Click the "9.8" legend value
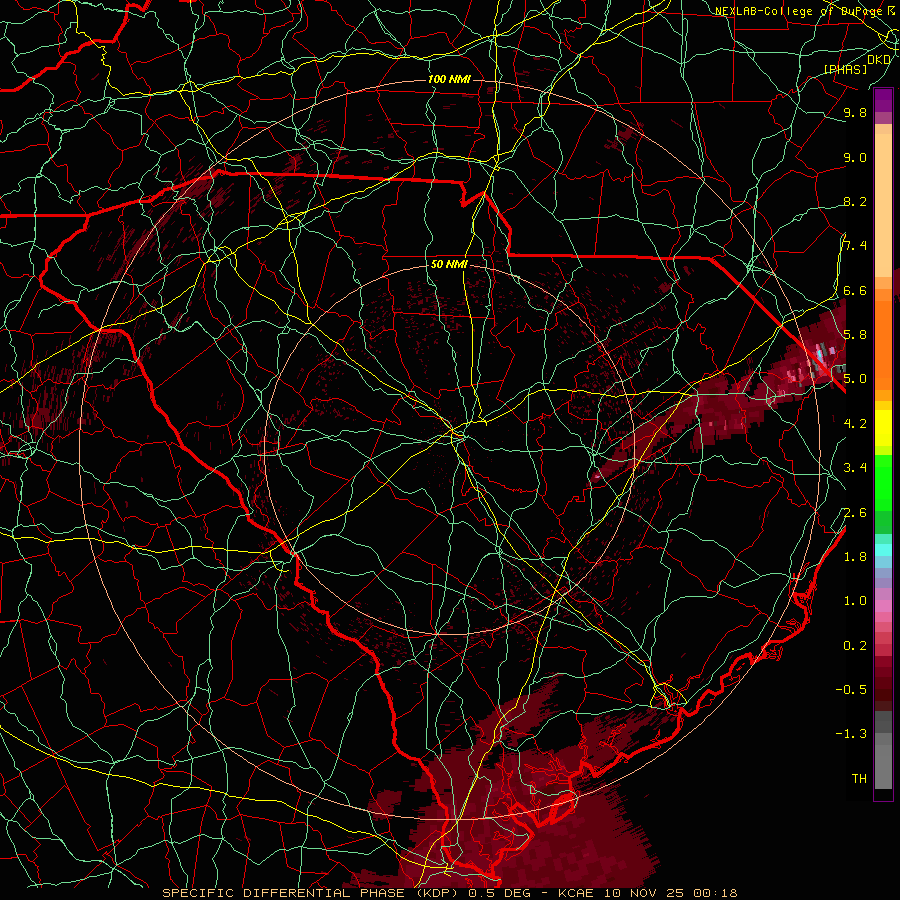 point(855,113)
